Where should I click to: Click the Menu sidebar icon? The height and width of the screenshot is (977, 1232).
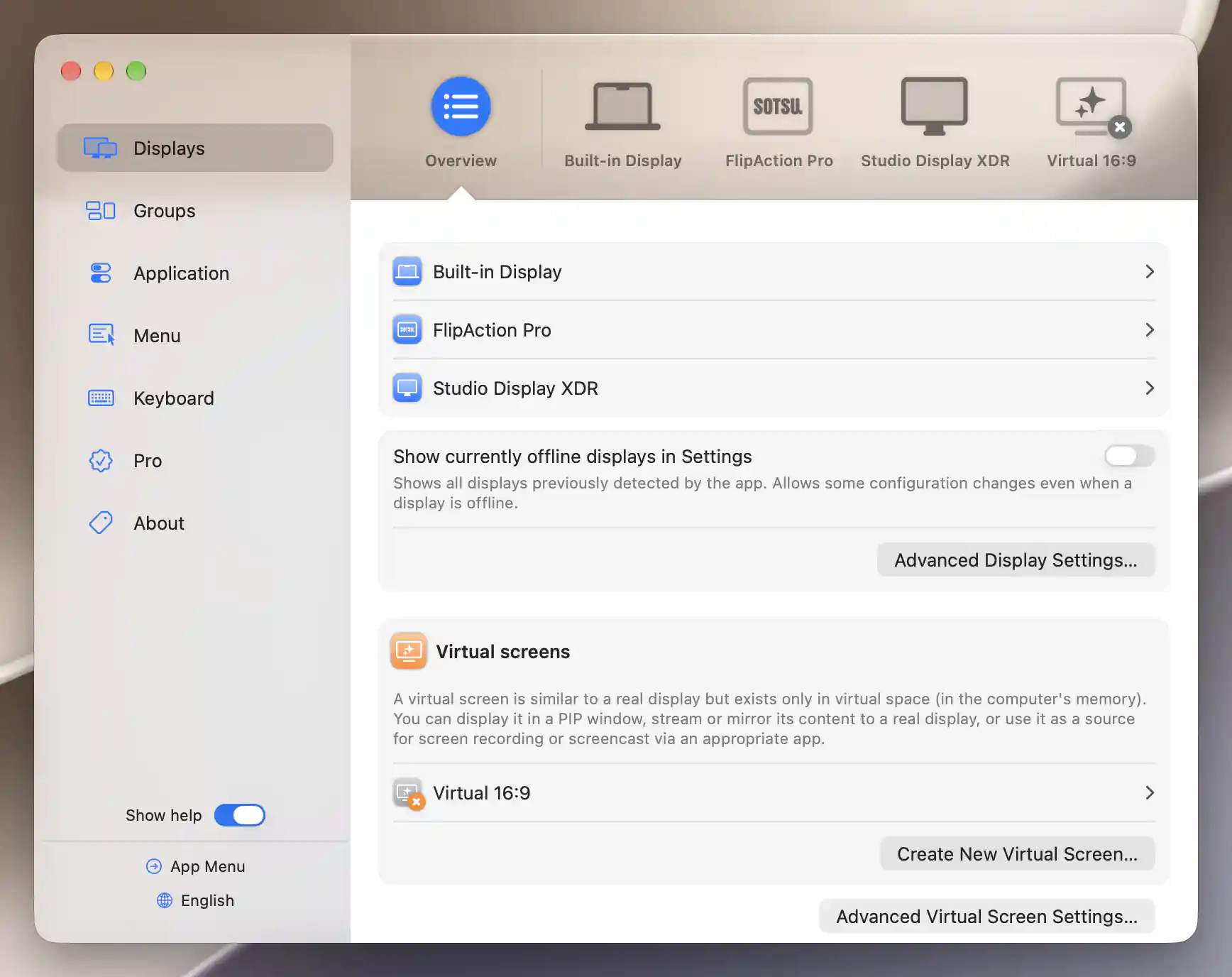click(101, 334)
